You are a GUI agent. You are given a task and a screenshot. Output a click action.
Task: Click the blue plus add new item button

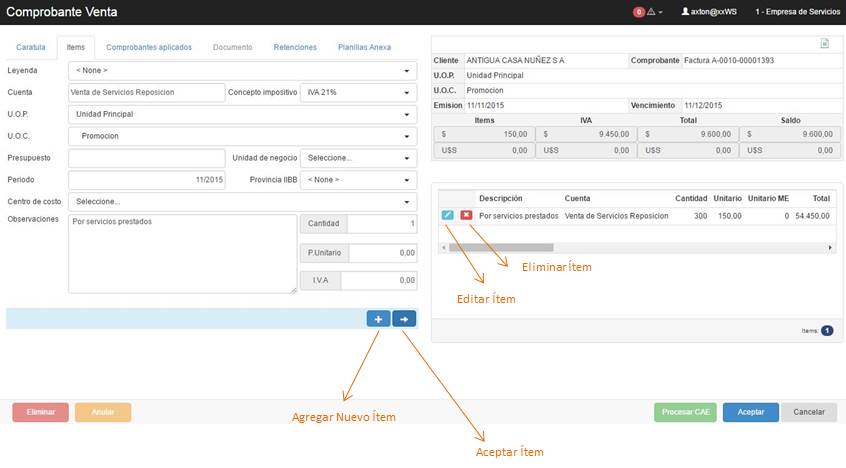point(378,319)
